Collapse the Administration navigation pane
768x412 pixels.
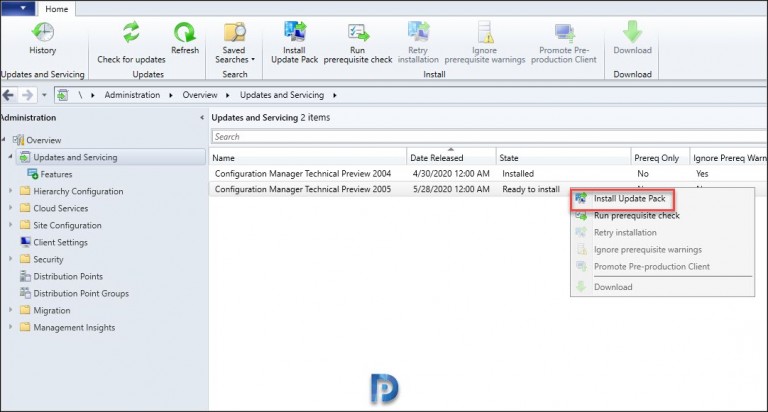(x=202, y=118)
